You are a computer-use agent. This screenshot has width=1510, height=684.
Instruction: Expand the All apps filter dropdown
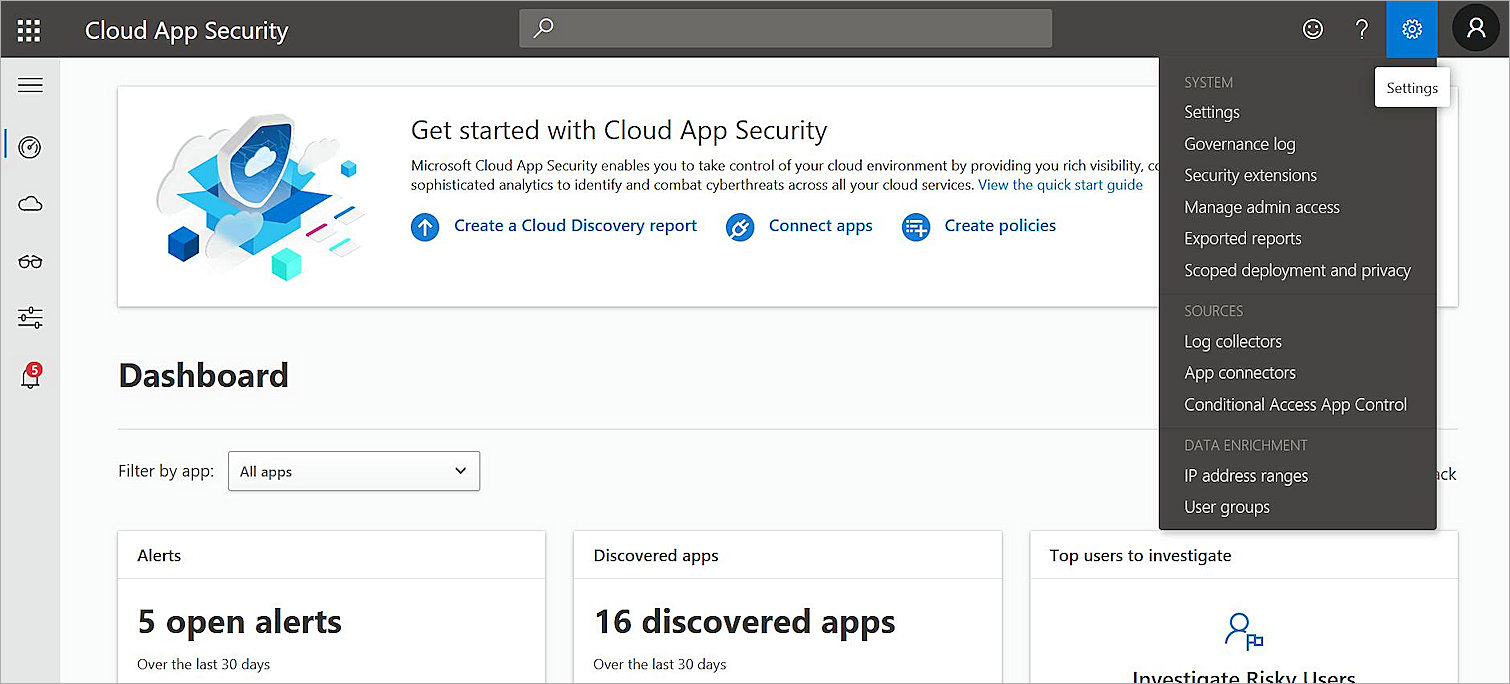pyautogui.click(x=354, y=471)
